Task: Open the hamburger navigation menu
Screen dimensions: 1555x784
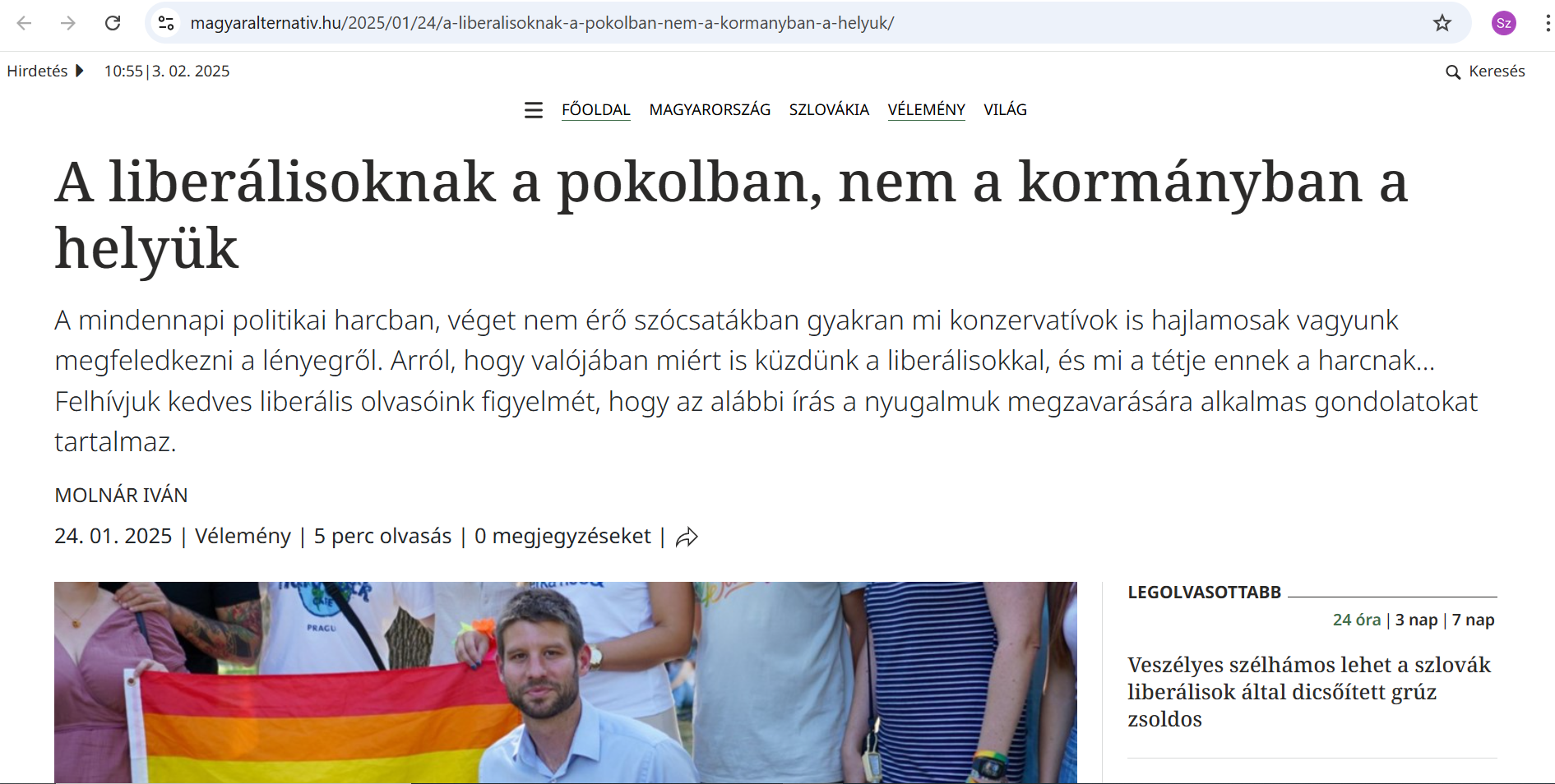Action: coord(534,110)
